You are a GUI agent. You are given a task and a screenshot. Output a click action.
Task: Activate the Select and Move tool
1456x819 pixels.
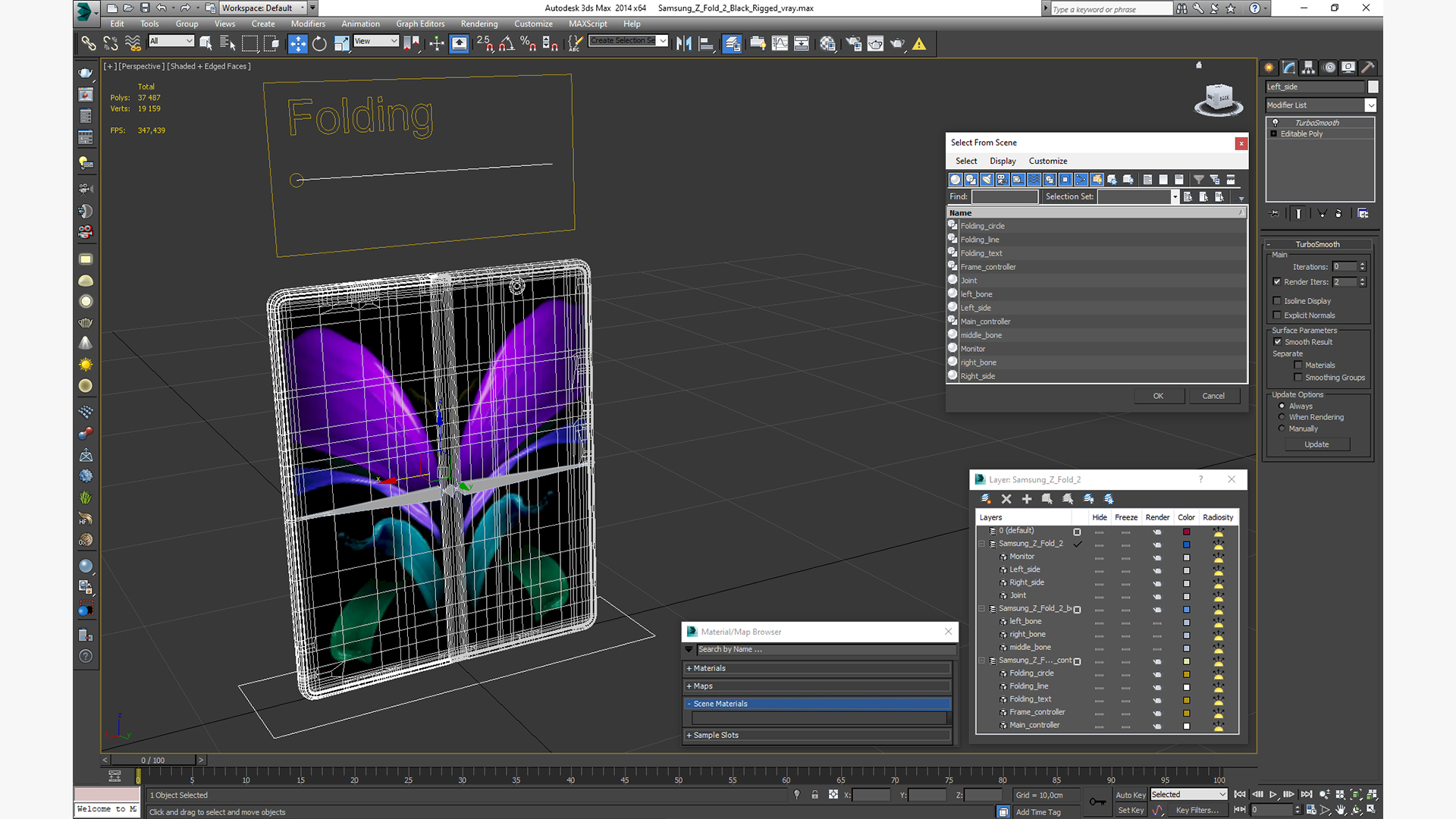pyautogui.click(x=297, y=44)
